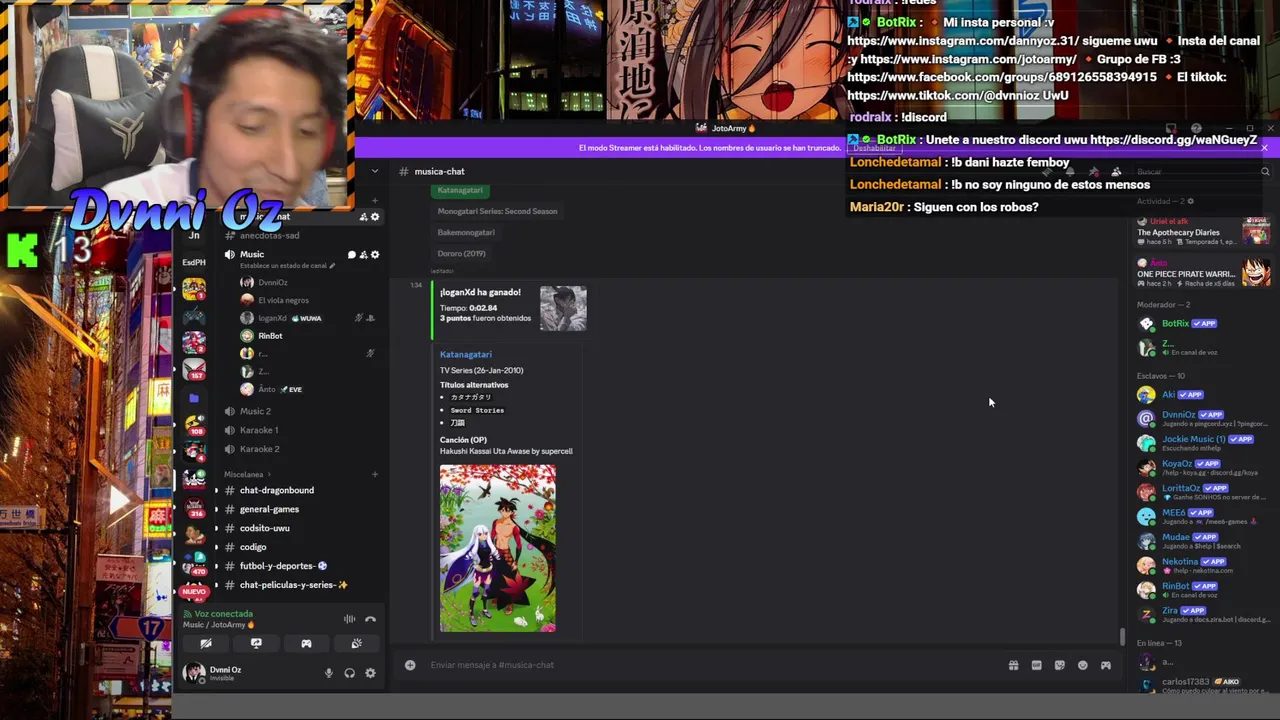Click the Katanagatari title link in embed
The height and width of the screenshot is (720, 1280).
coord(466,354)
